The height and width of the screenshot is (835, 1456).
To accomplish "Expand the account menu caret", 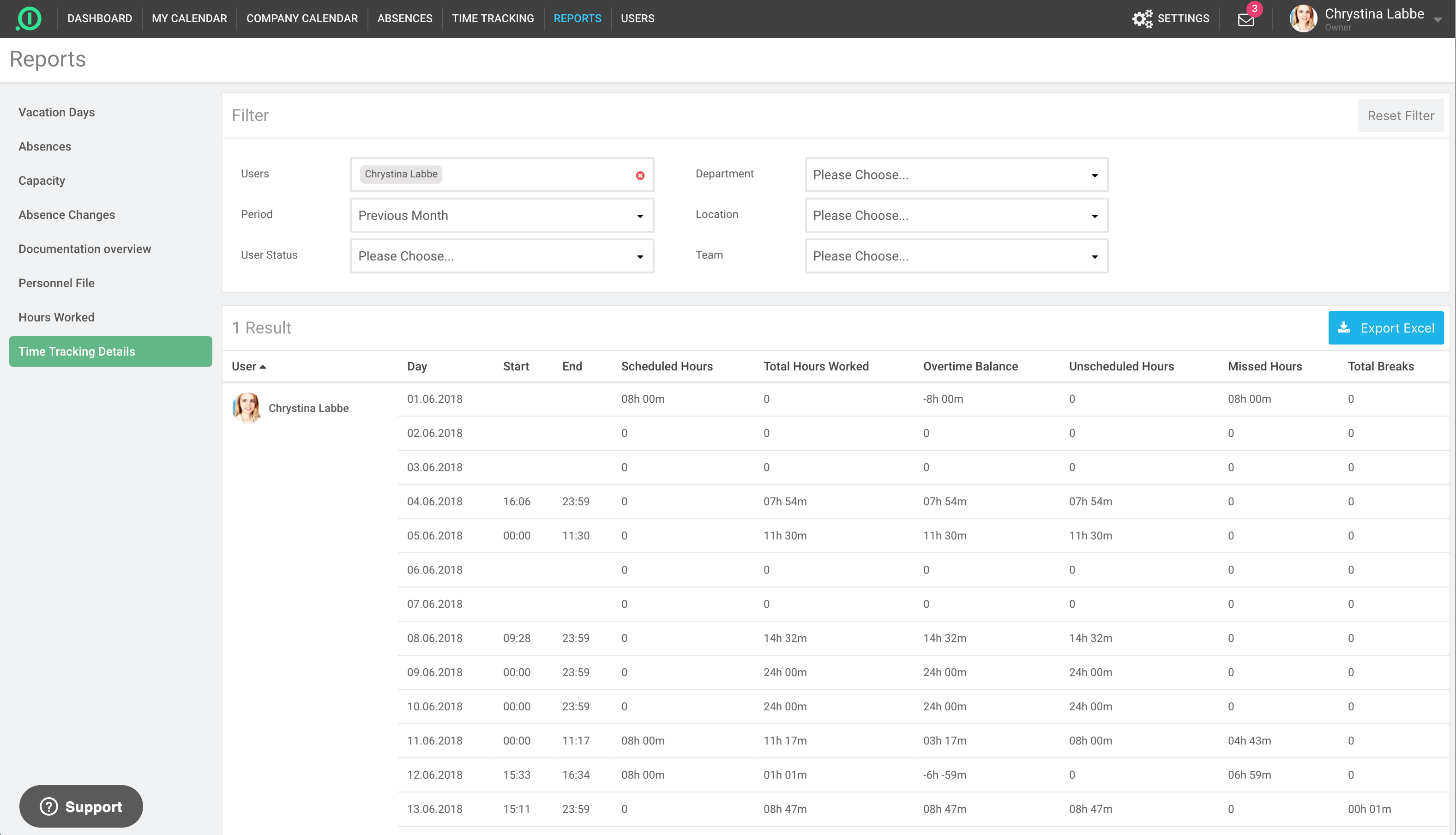I will click(1438, 19).
